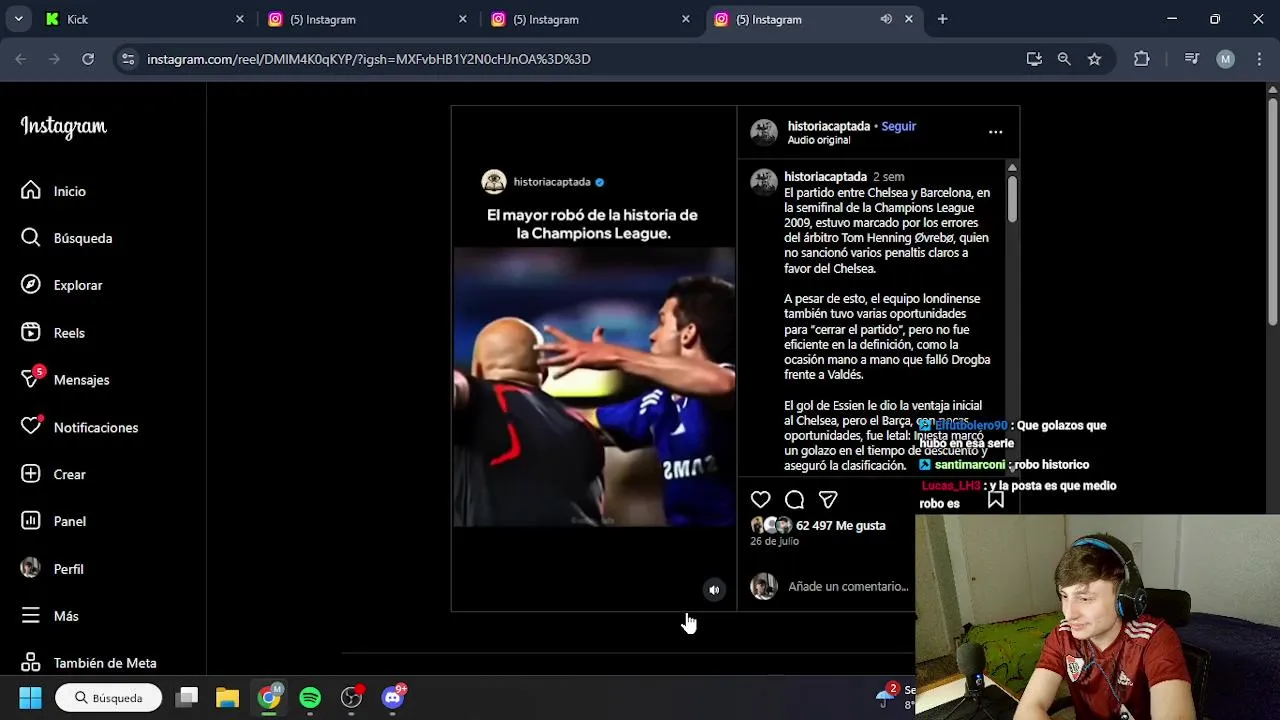Click the Instagram logo in the sidebar
1280x720 pixels.
(63, 127)
